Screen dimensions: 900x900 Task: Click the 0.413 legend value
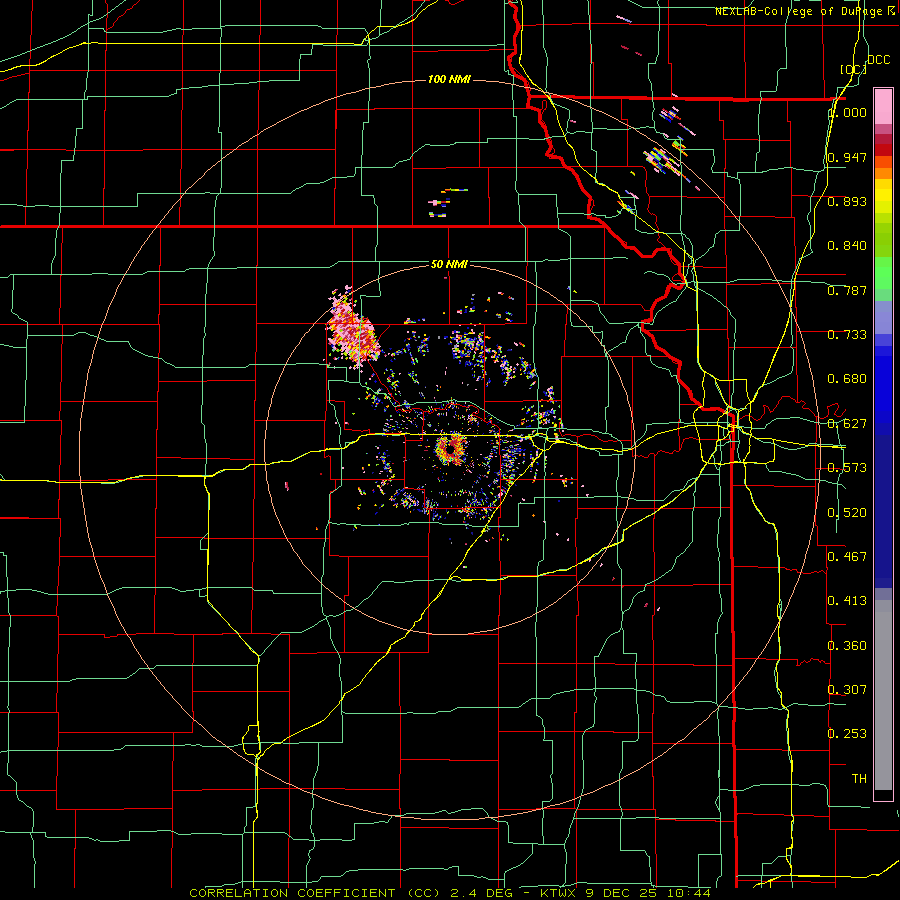[x=847, y=601]
